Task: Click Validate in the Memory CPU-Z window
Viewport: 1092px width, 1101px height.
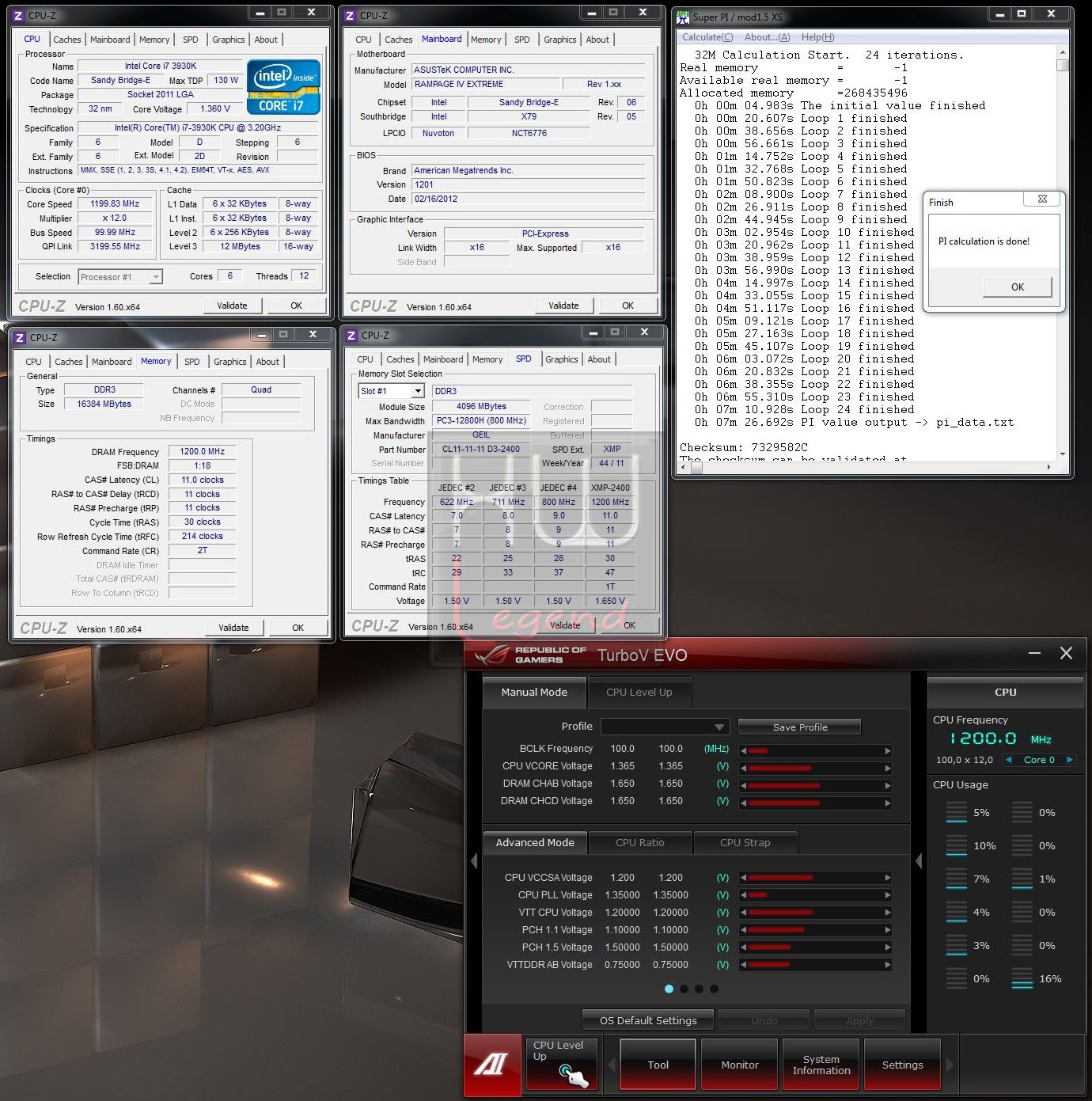Action: 233,628
